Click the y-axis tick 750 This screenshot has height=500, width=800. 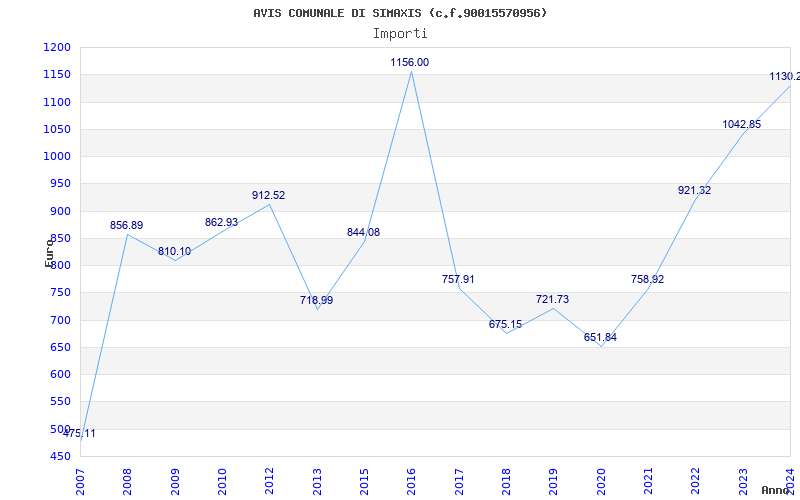point(60,293)
